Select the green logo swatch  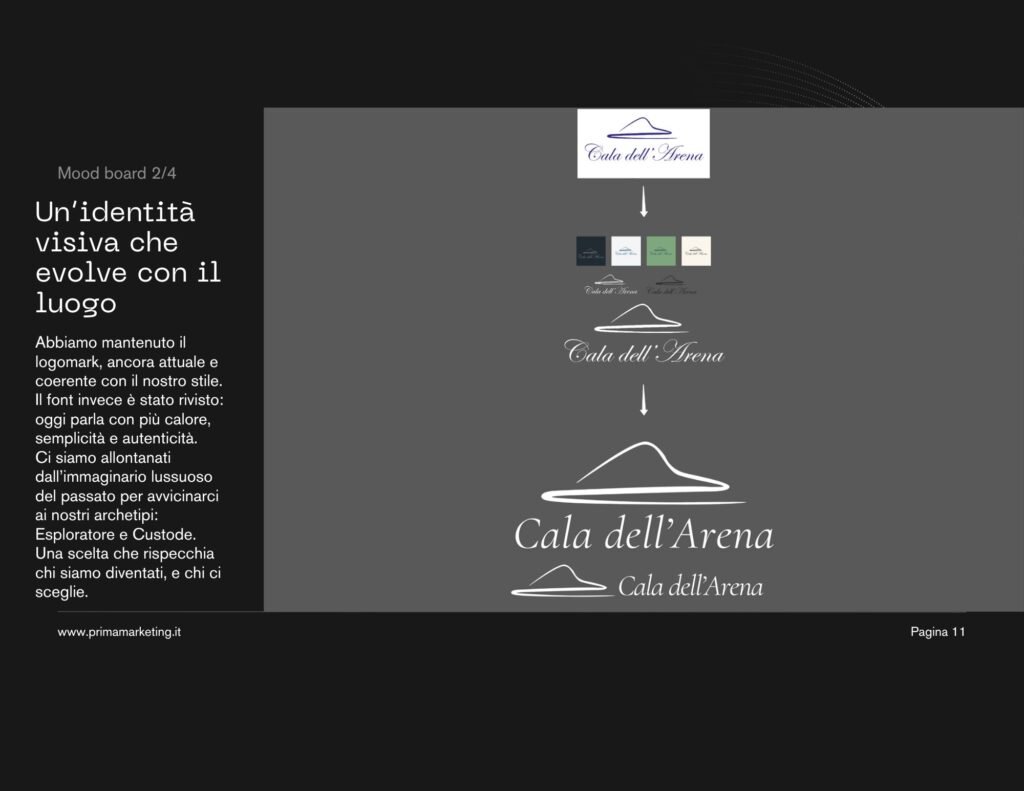tap(661, 250)
